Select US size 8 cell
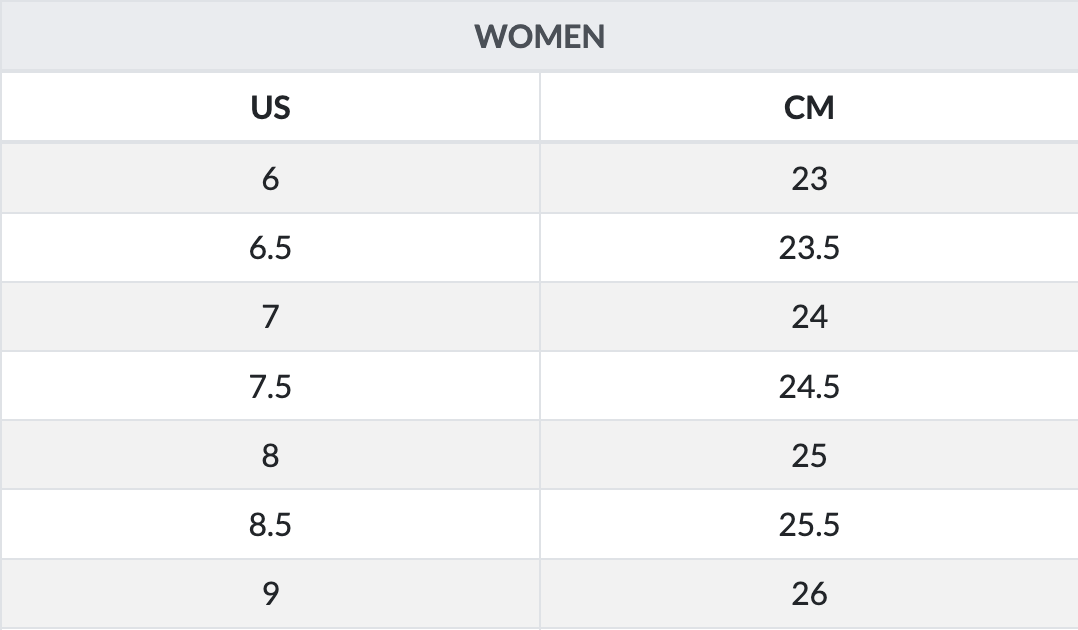 tap(270, 455)
